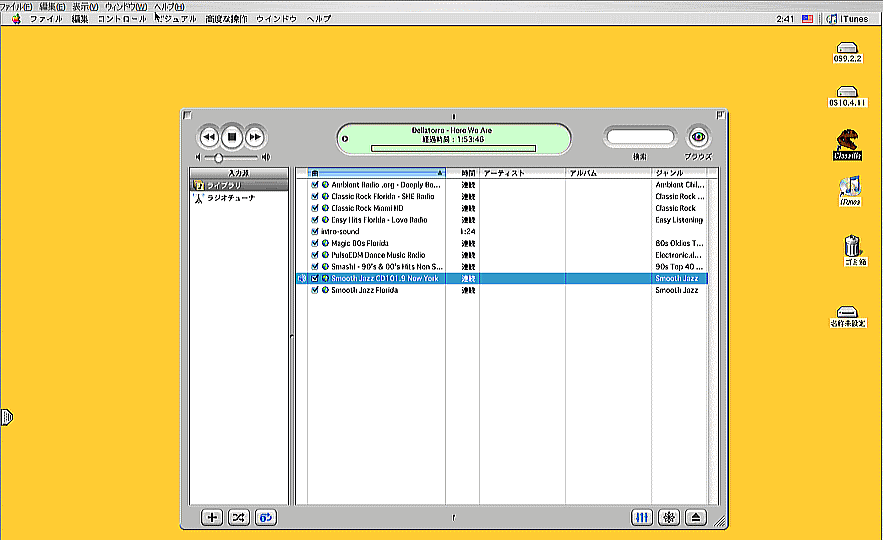
Task: Uncheck the Ambient Radio track checkbox
Action: 315,185
